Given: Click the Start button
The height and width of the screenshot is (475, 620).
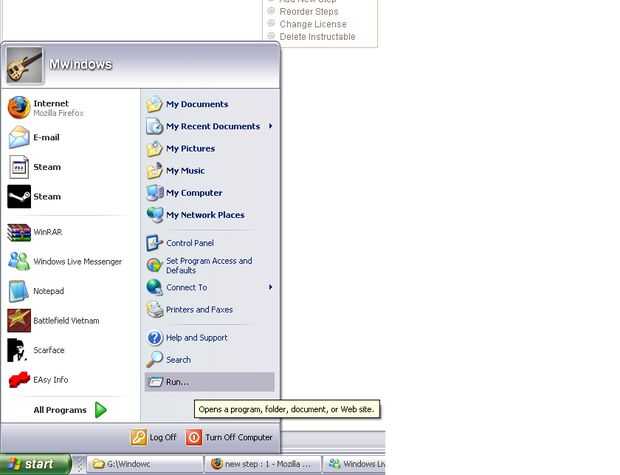Looking at the screenshot, I should click(x=35, y=464).
